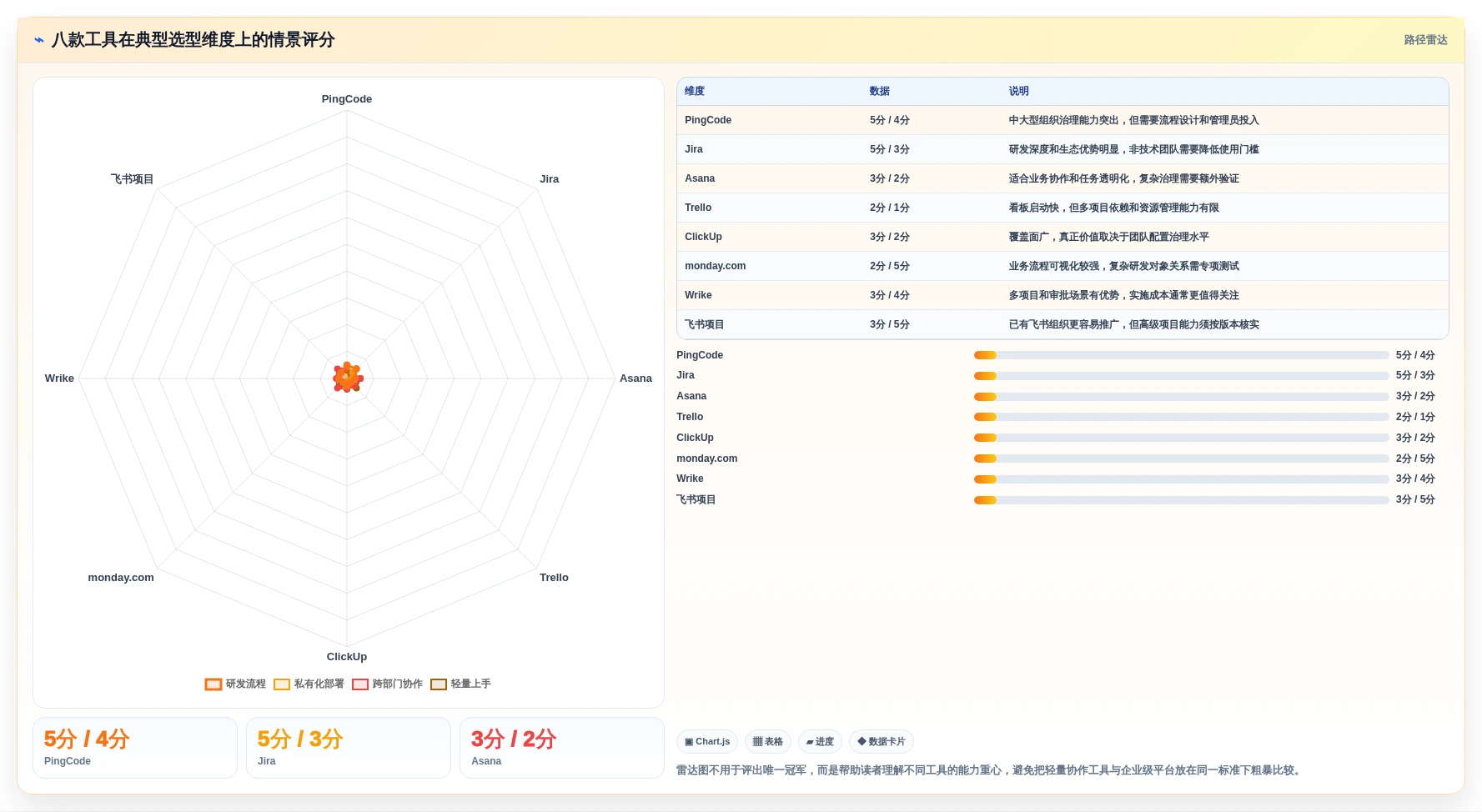This screenshot has width=1482, height=812.
Task: Open the PingCode 5分 / 4分 data card
Action: (135, 748)
